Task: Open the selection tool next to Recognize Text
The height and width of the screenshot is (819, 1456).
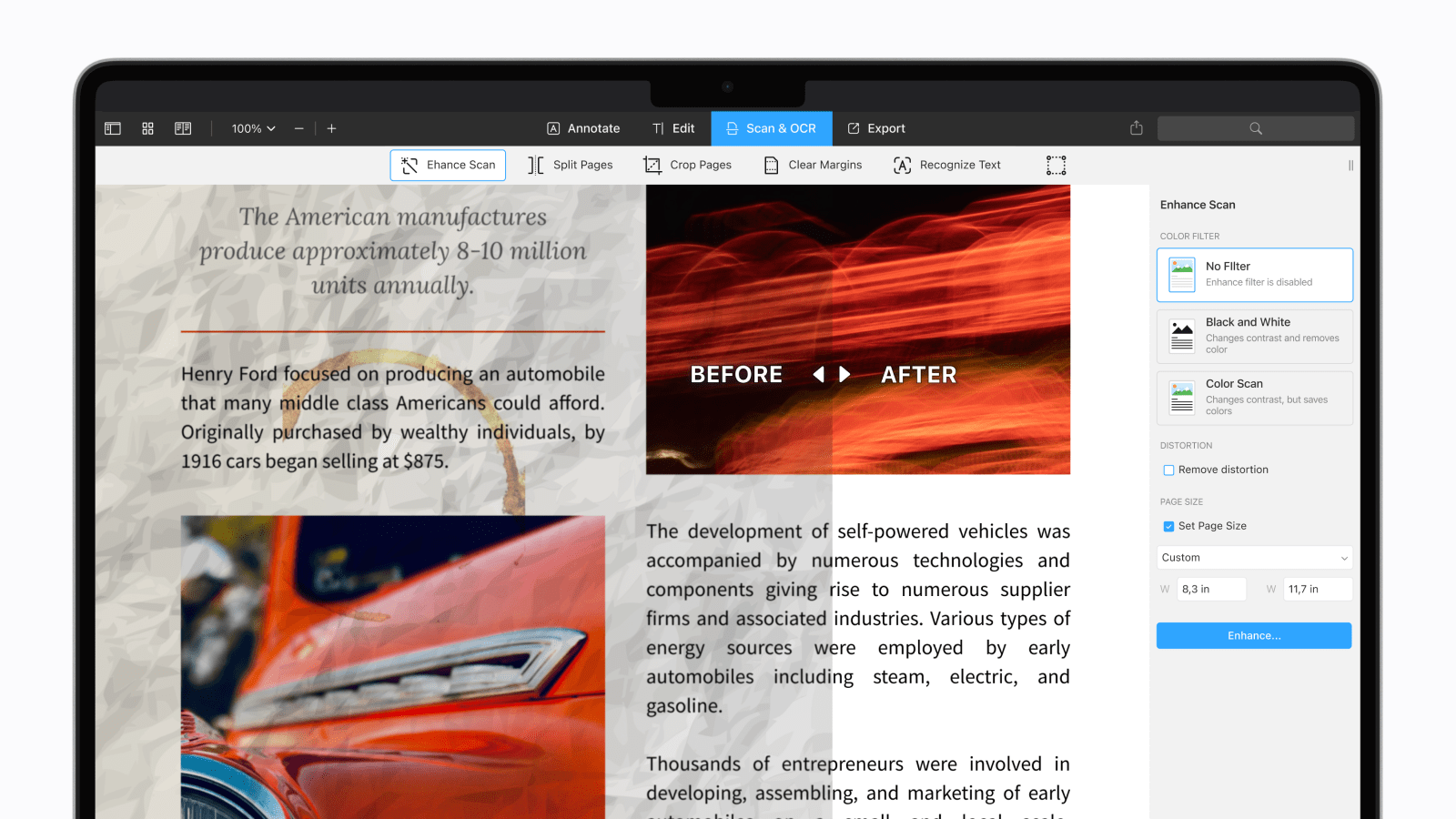Action: pos(1056,165)
